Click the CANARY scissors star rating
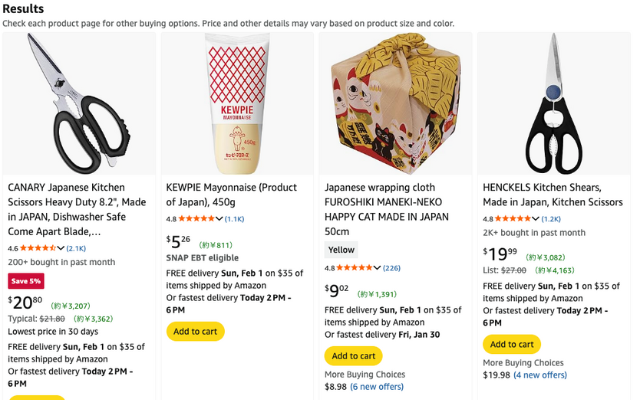 tap(39, 248)
